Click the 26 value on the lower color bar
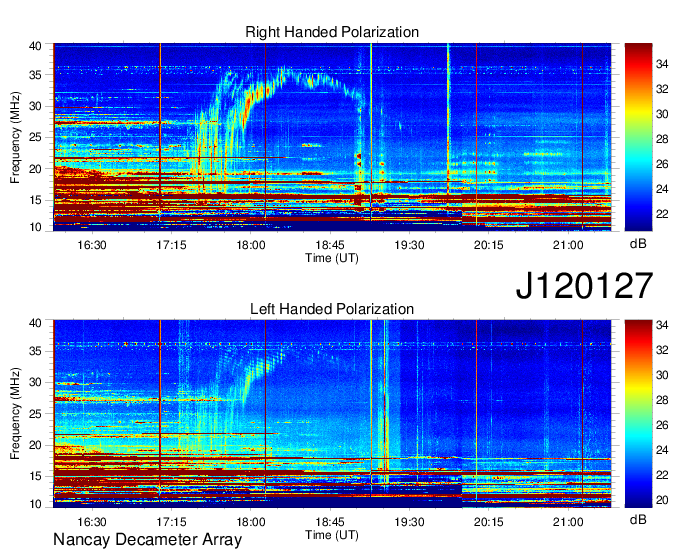 (662, 425)
